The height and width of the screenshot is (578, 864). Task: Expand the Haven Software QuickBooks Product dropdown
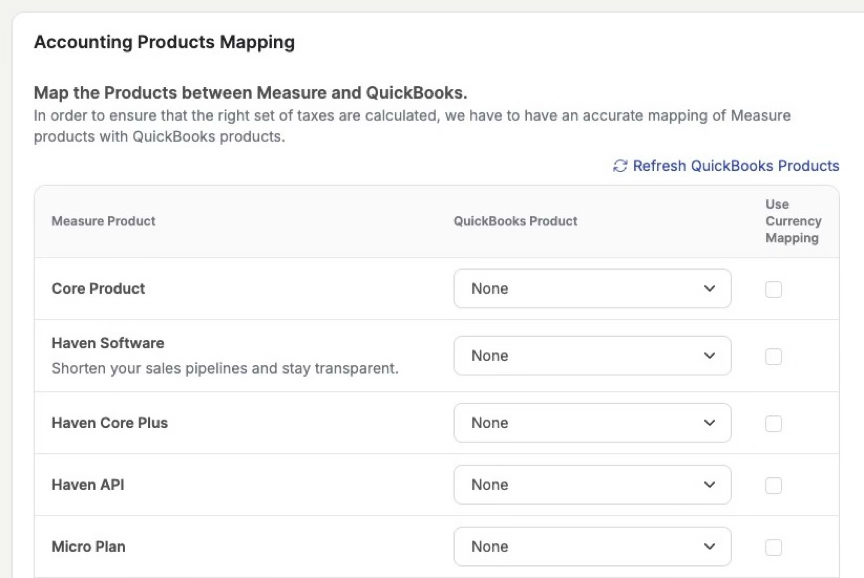592,356
